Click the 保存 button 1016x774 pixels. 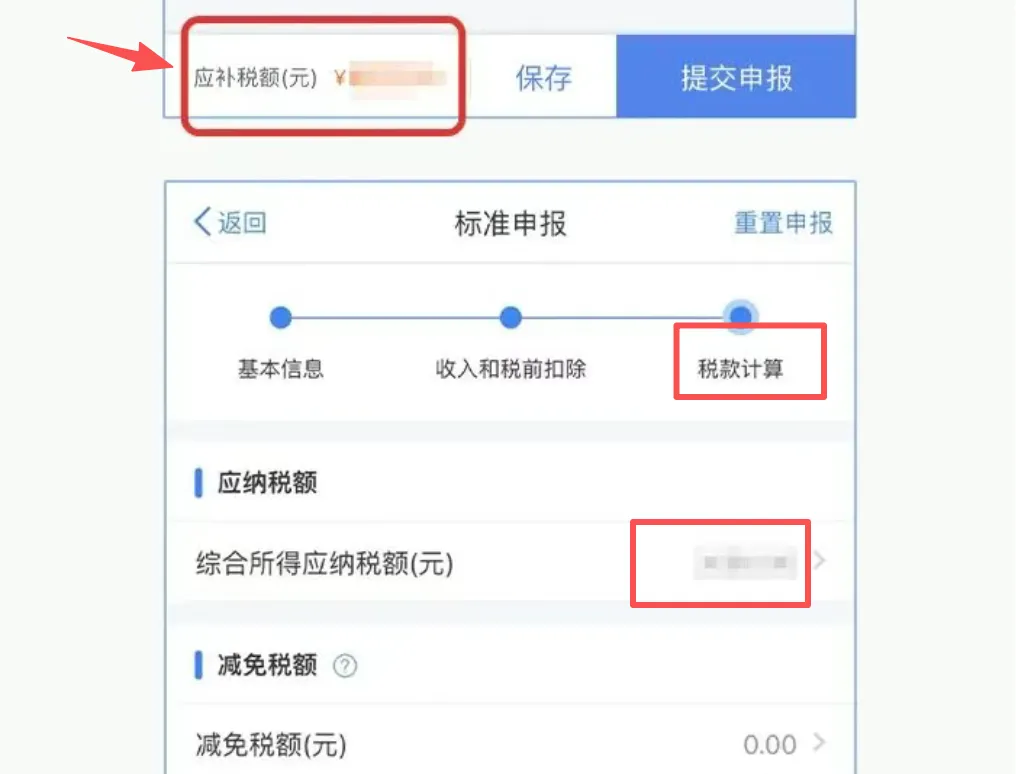544,78
